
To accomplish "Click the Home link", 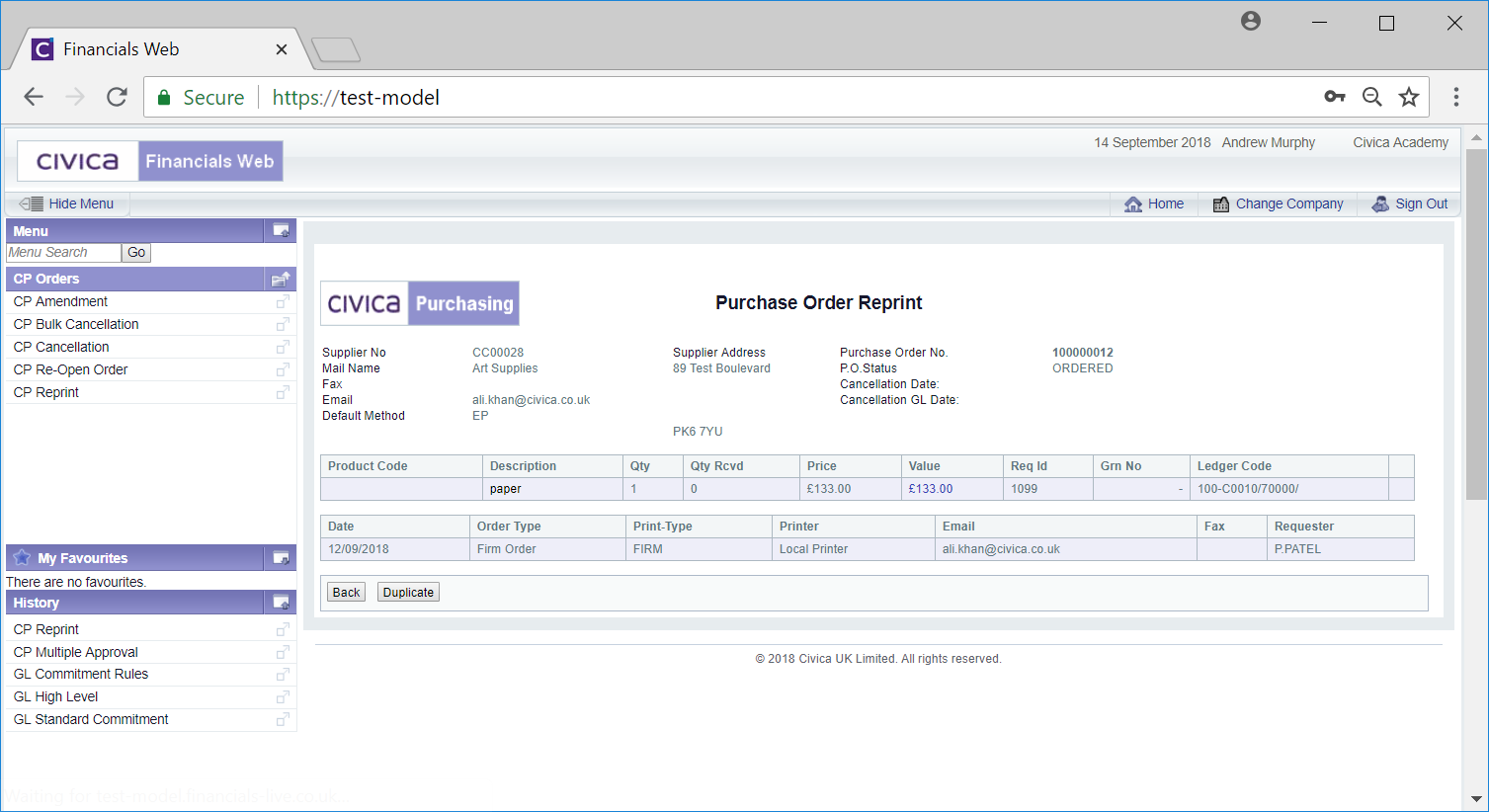I will (1166, 203).
